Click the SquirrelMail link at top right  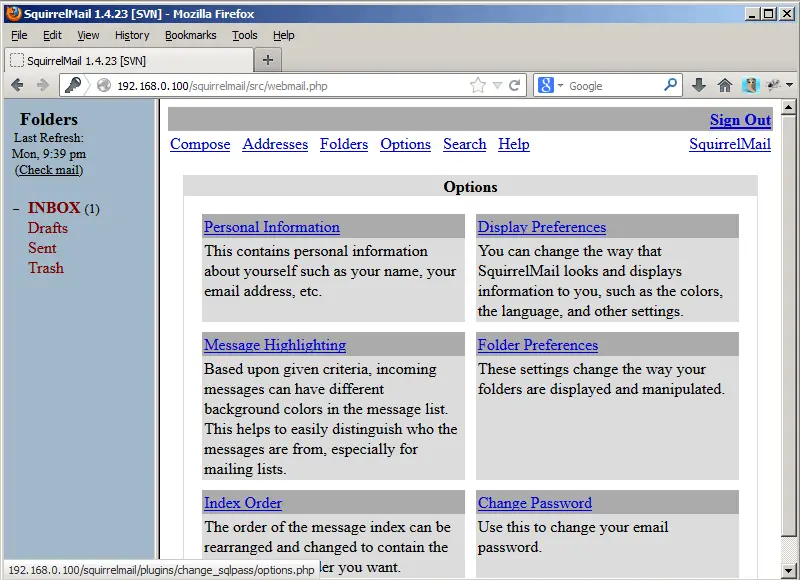[x=730, y=144]
